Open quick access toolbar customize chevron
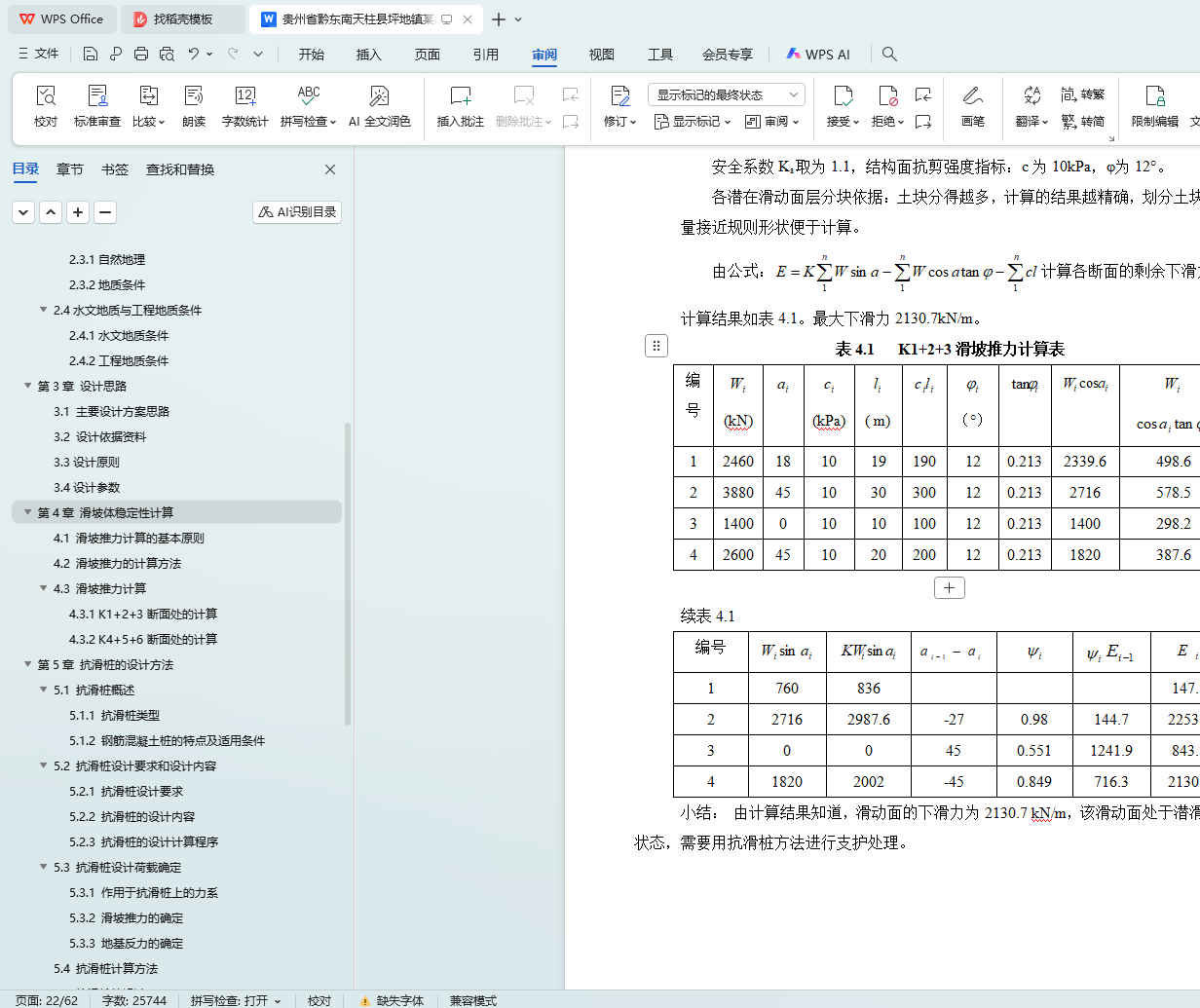The width and height of the screenshot is (1200, 1008). click(x=258, y=55)
